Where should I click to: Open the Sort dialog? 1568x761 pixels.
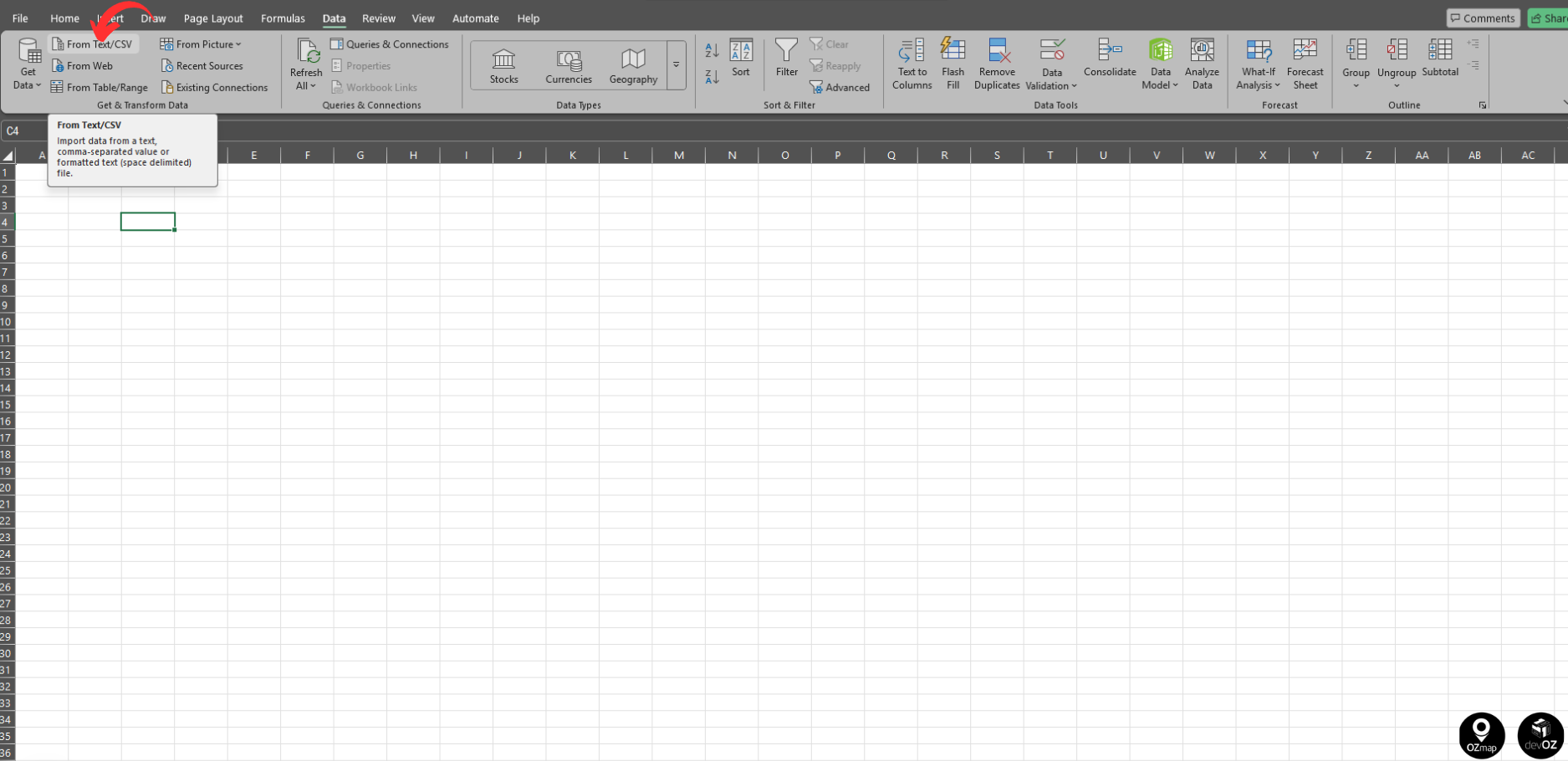741,59
